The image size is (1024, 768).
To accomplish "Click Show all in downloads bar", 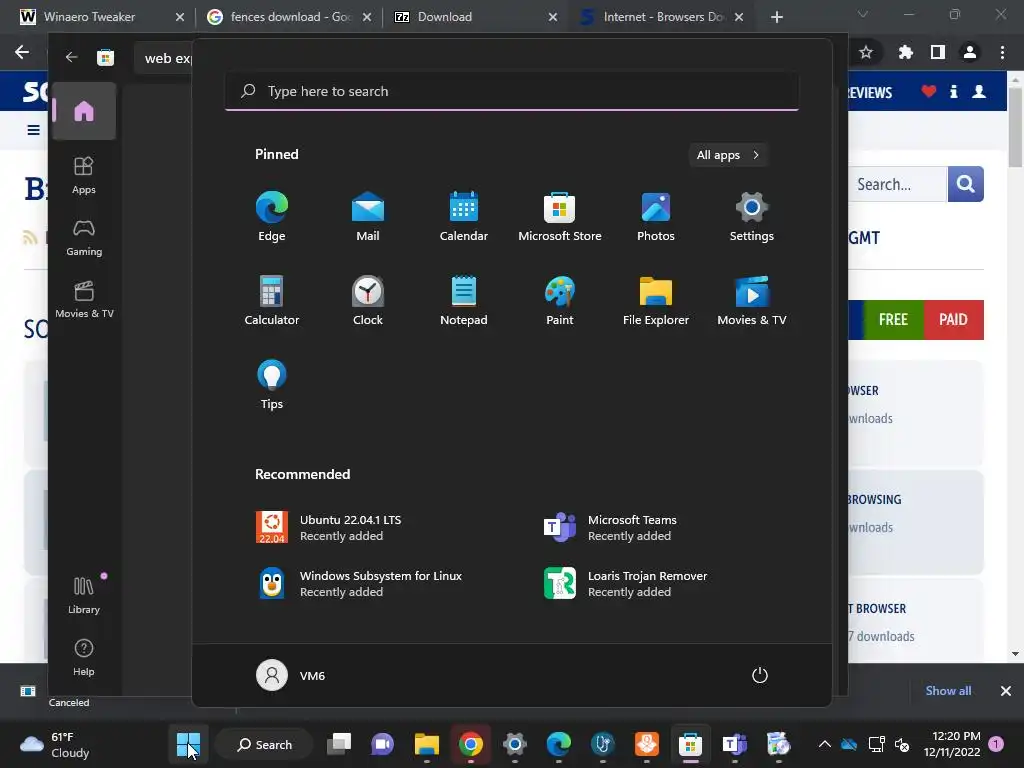I will coord(948,691).
